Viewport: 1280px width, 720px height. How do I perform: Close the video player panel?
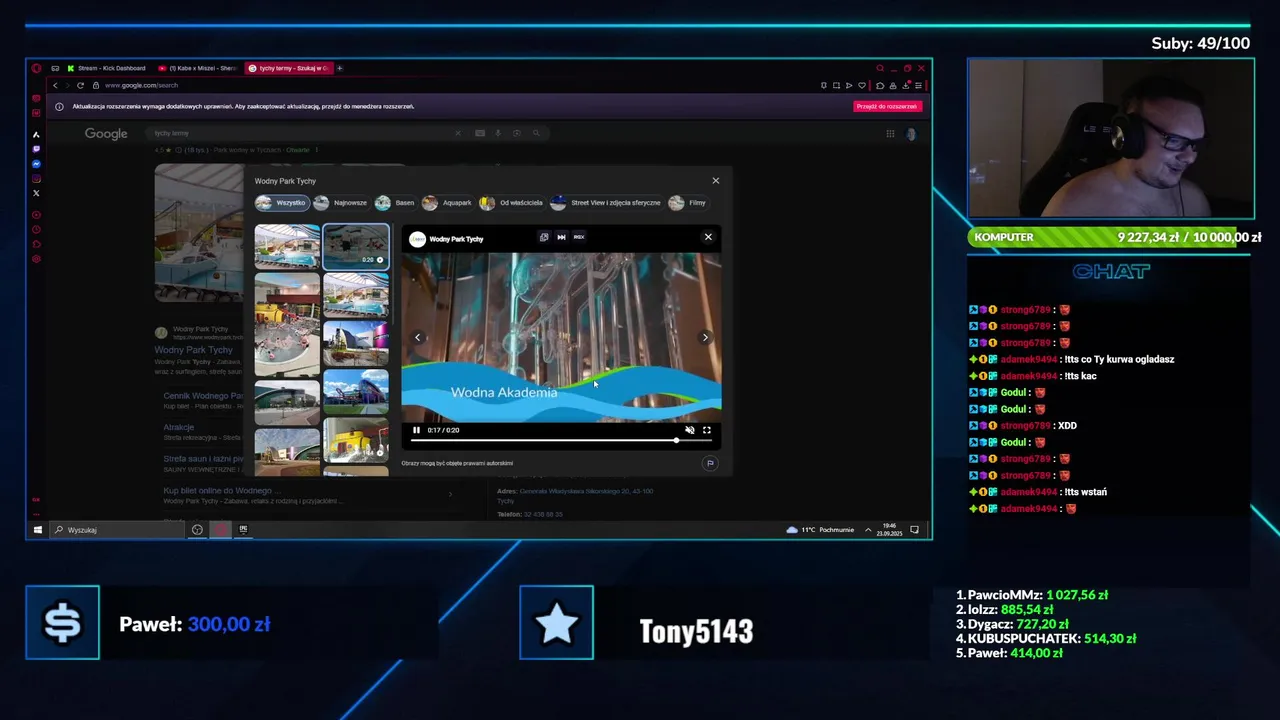pyautogui.click(x=708, y=237)
